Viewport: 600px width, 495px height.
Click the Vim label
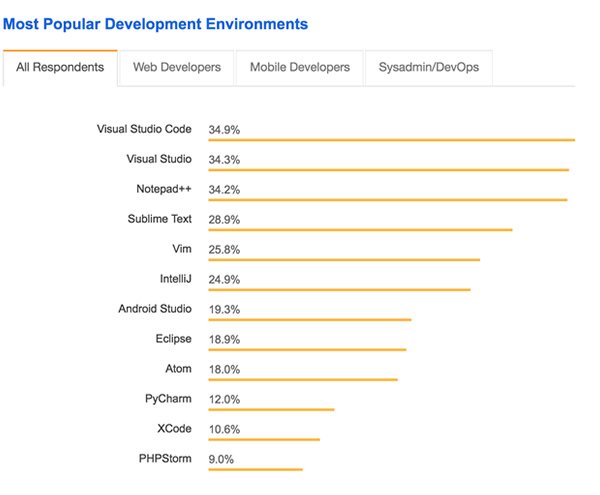pos(181,249)
